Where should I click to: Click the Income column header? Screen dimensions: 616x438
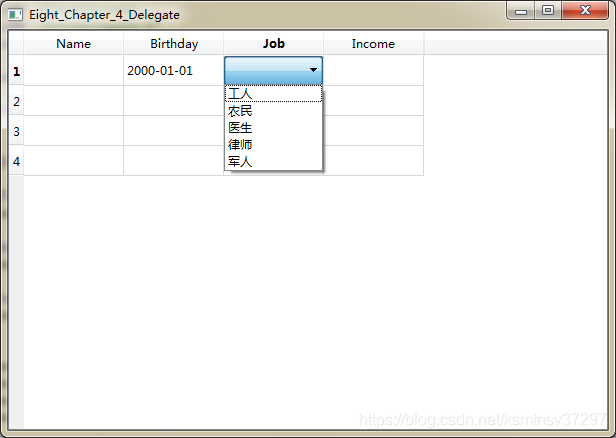click(373, 44)
